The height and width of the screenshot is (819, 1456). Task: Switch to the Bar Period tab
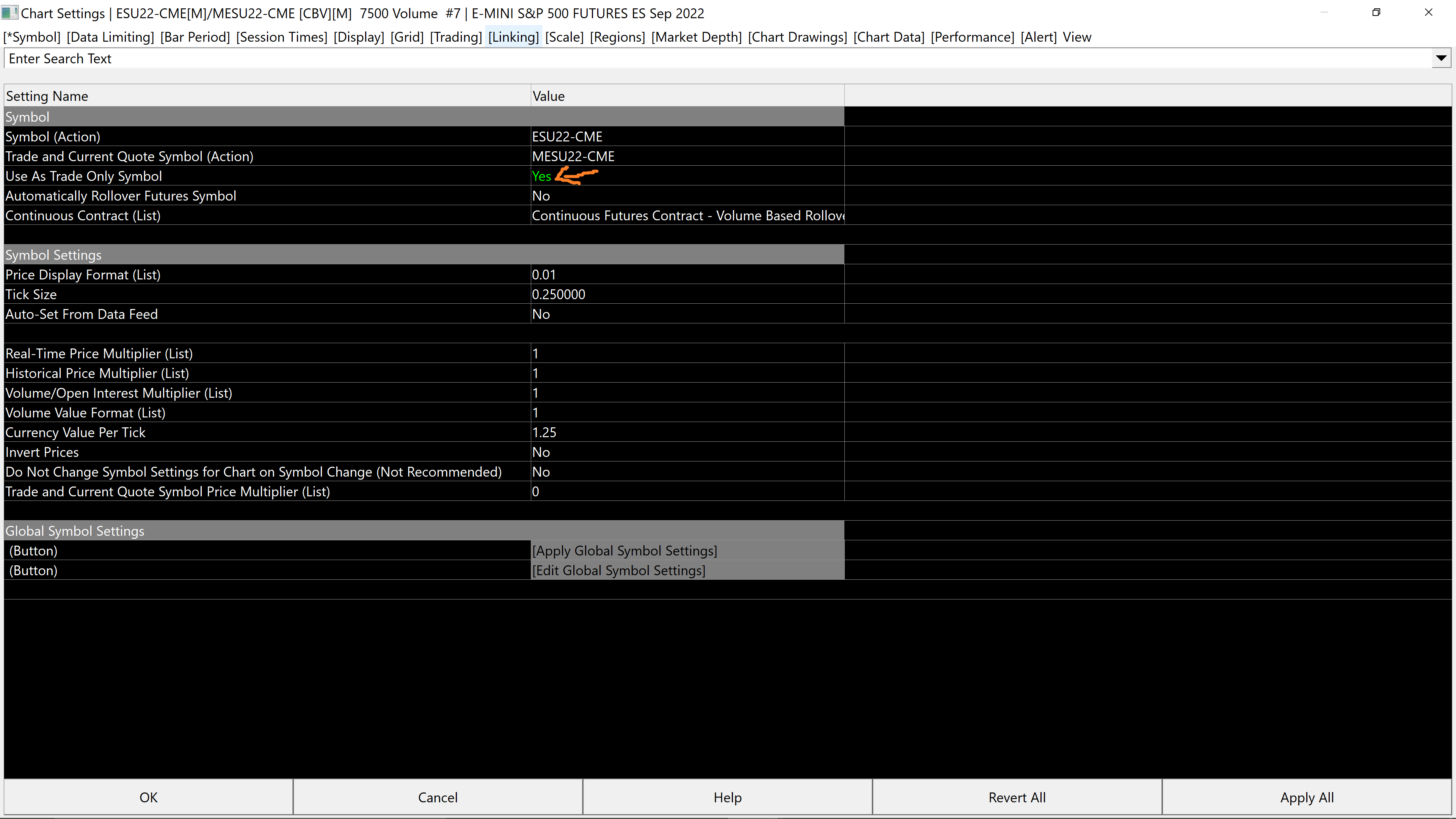pos(195,37)
